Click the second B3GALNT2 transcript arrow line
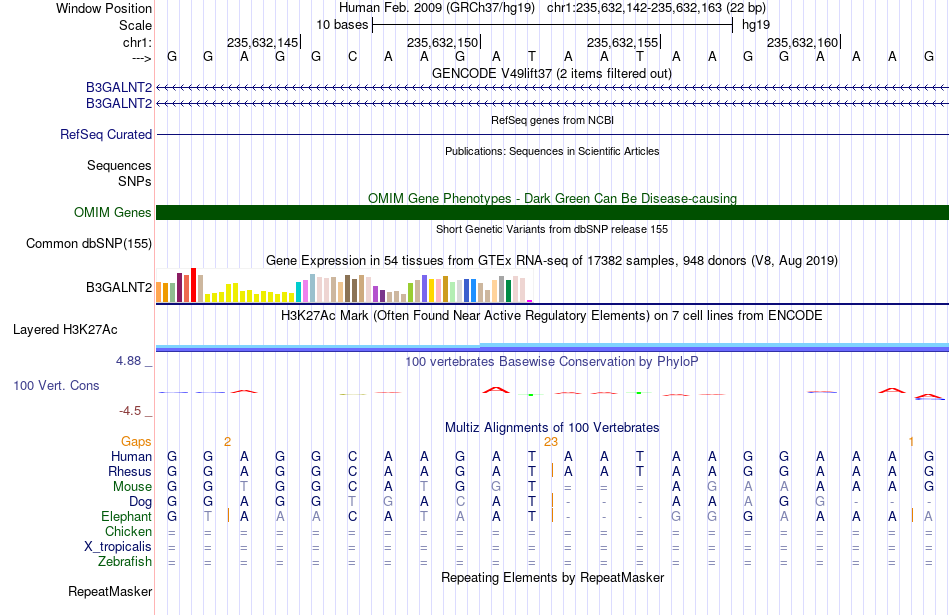Image resolution: width=950 pixels, height=615 pixels. click(x=552, y=104)
